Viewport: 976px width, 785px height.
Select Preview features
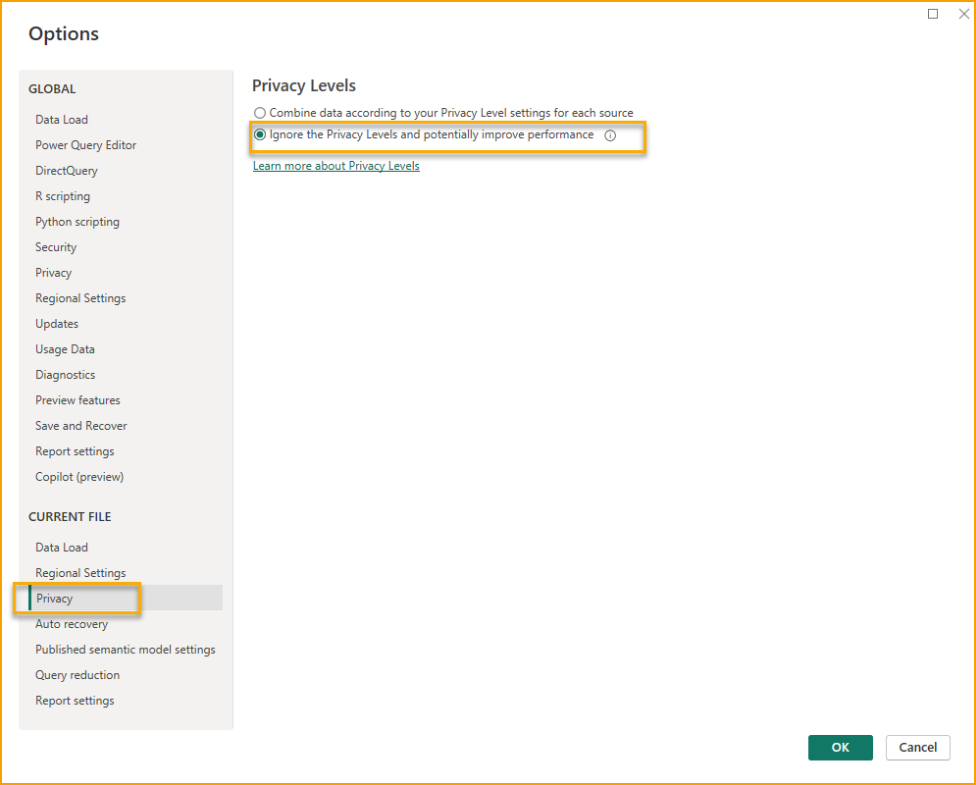pyautogui.click(x=77, y=400)
